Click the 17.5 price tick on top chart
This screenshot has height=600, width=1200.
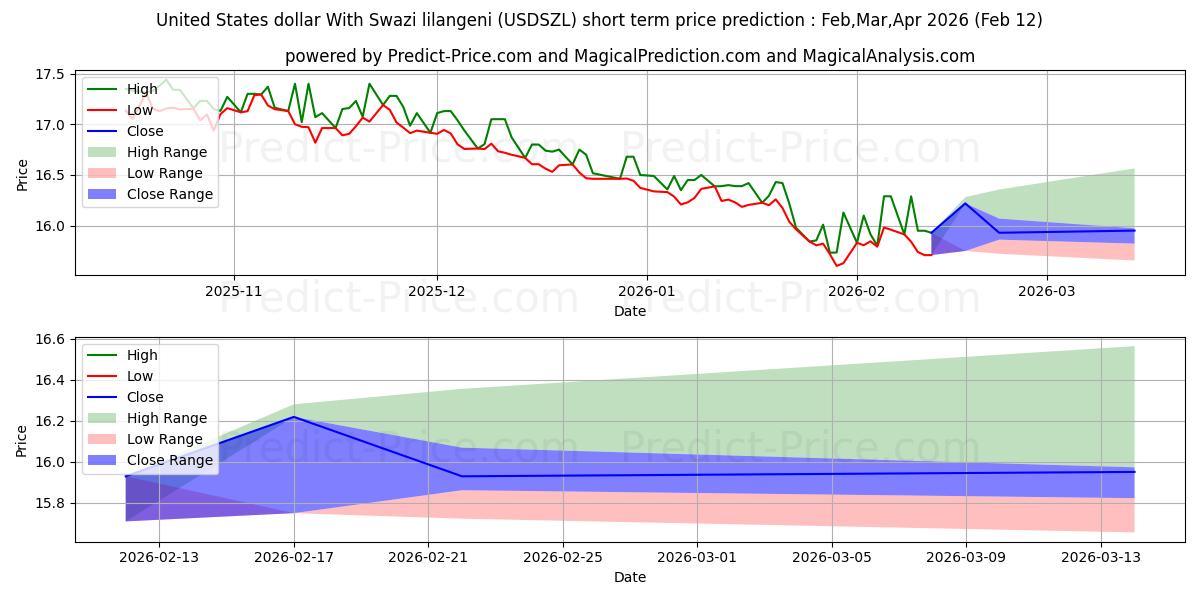click(x=50, y=75)
